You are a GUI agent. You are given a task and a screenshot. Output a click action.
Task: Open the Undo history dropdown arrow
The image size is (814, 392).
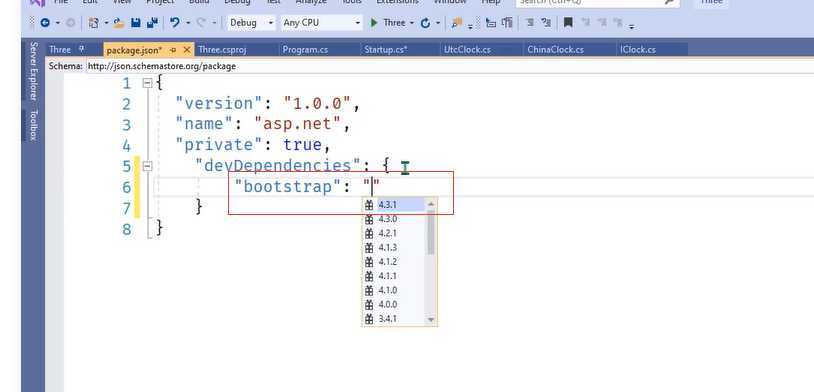tap(188, 23)
